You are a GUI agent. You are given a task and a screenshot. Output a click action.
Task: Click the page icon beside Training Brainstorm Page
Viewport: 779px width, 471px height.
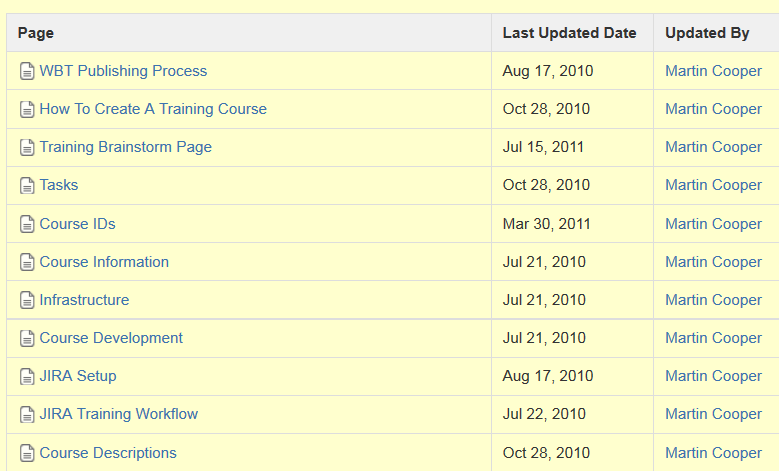click(x=27, y=148)
